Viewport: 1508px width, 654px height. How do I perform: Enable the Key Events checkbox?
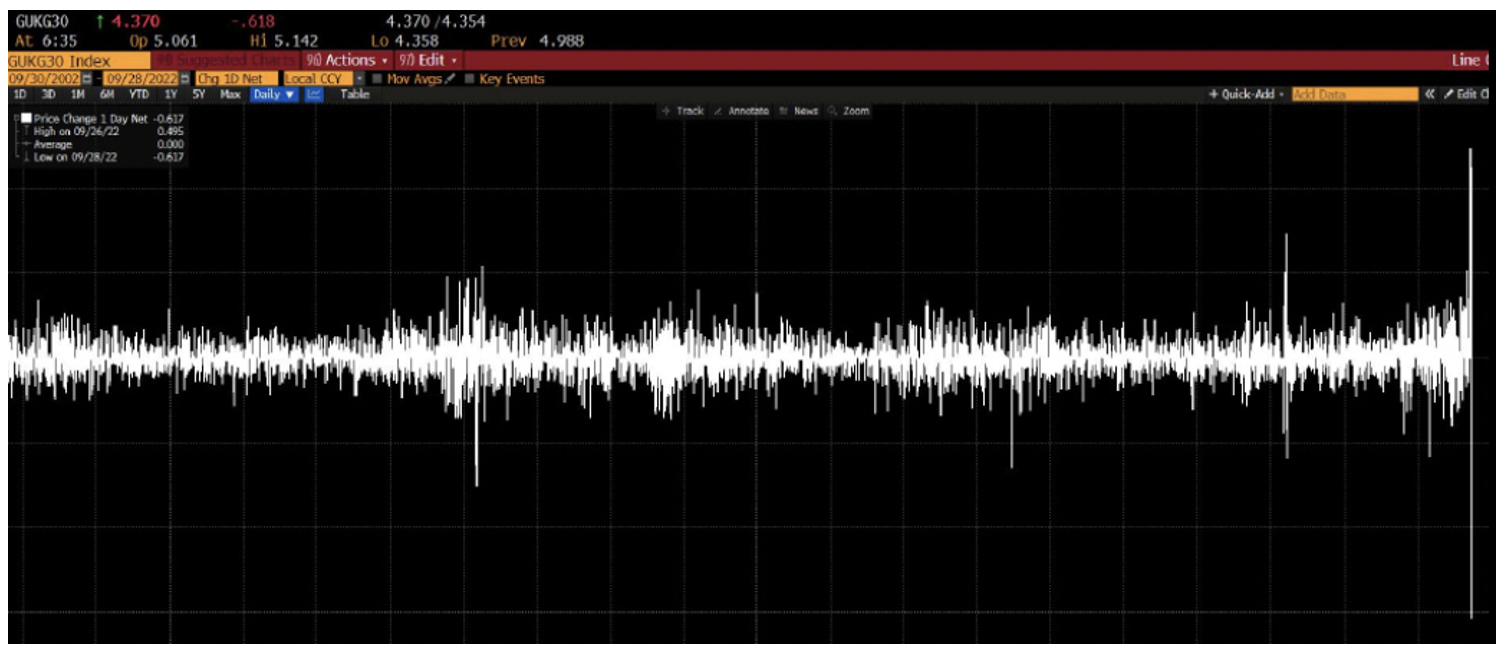470,79
